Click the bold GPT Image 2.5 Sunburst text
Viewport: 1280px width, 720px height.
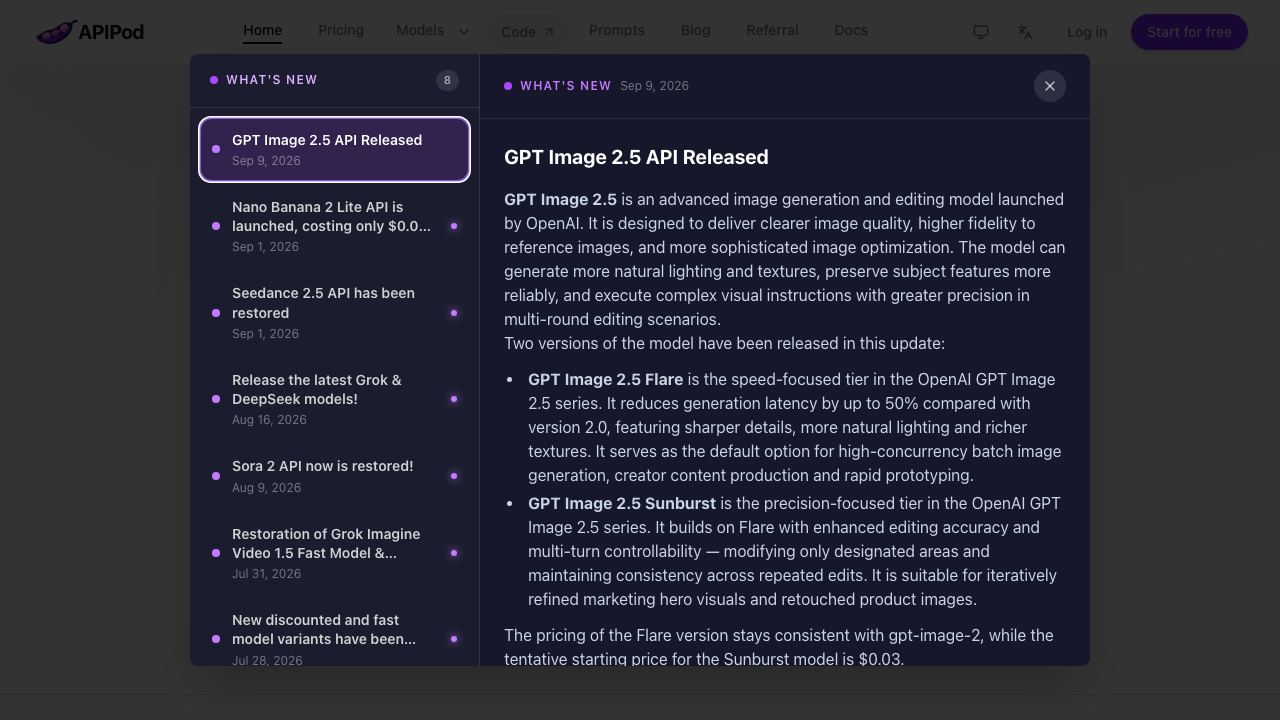click(x=622, y=503)
